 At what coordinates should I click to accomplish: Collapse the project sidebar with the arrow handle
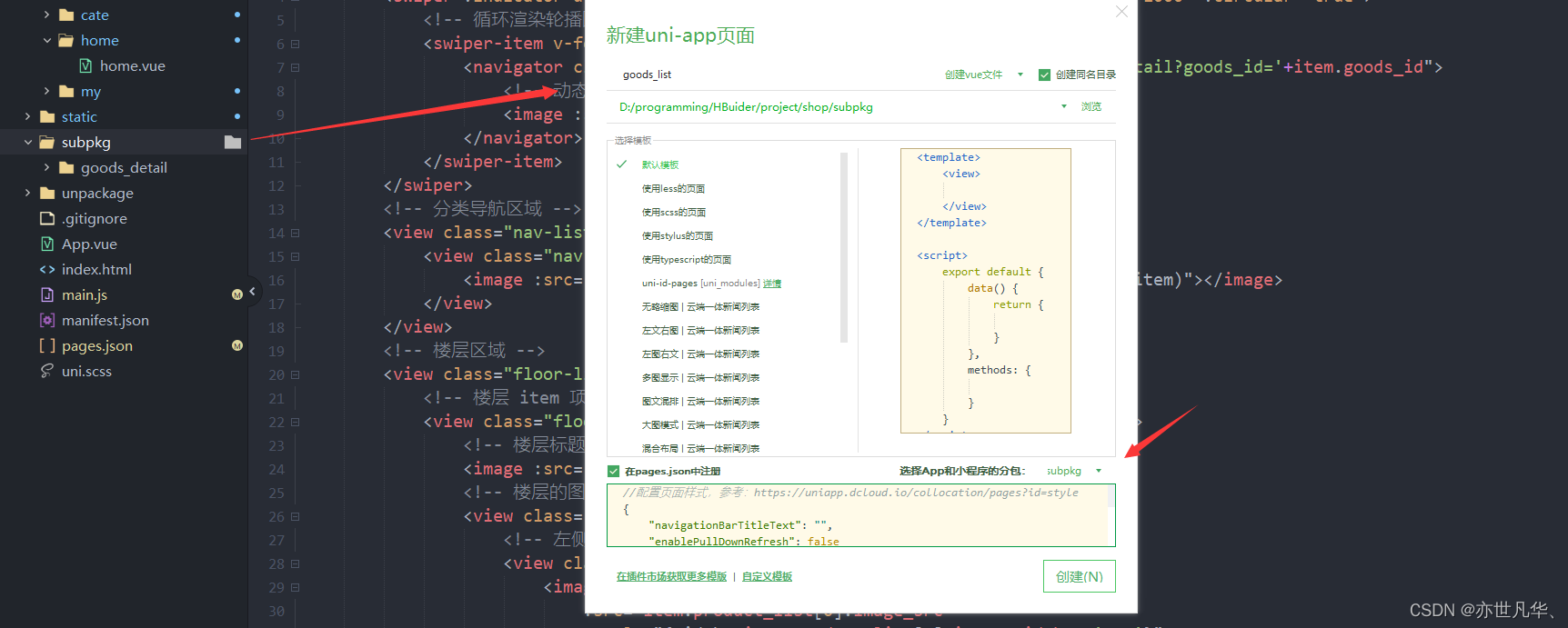(x=252, y=292)
